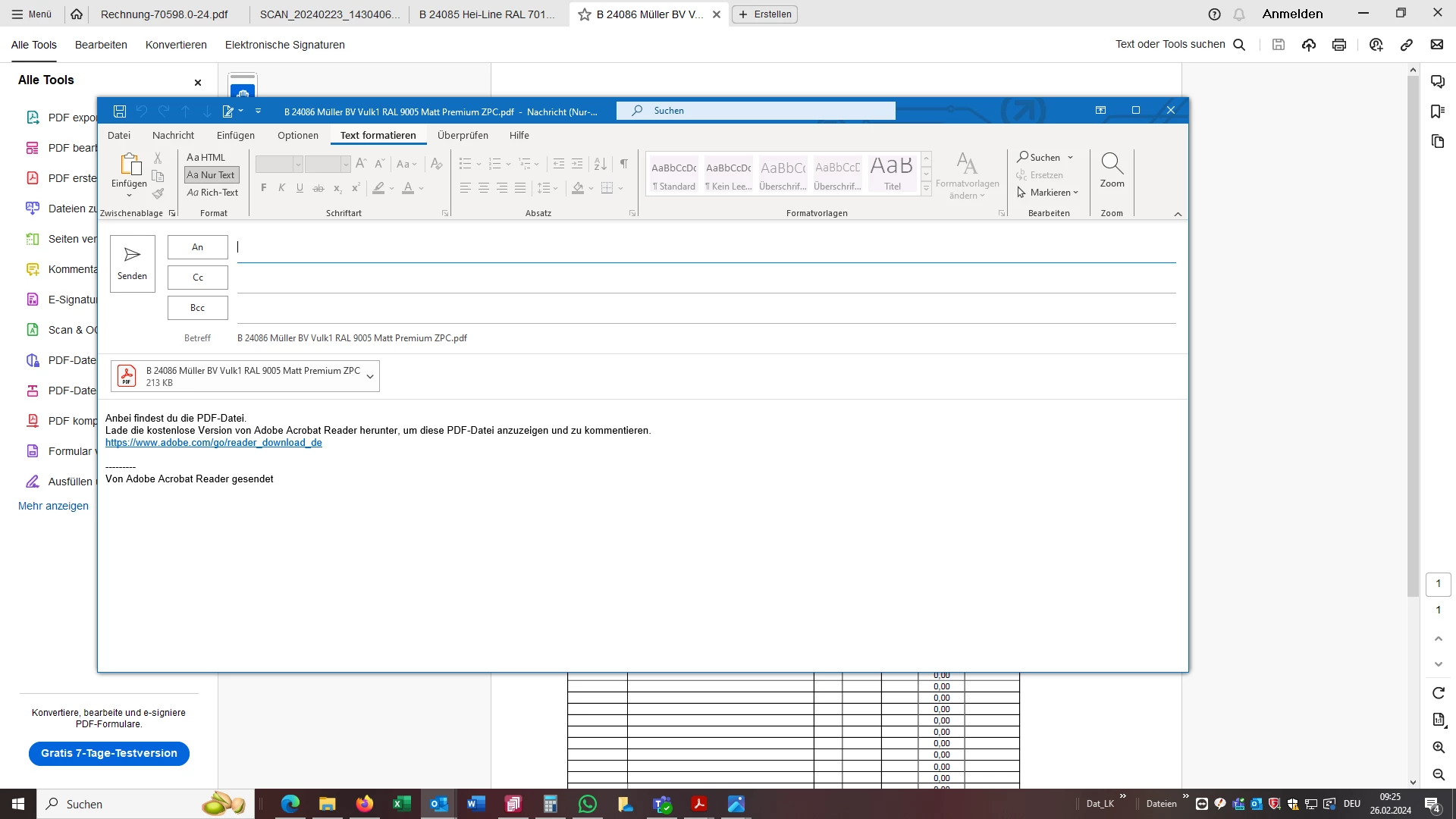This screenshot has width=1456, height=819.
Task: Switch message format to Aa HTML
Action: coord(206,157)
